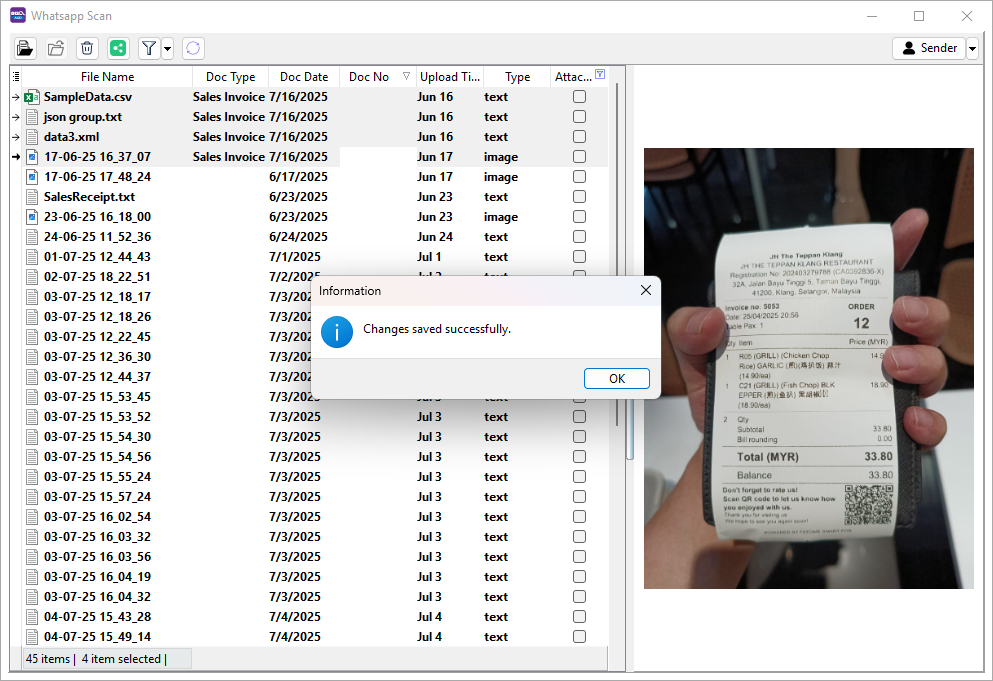Tick the attachment checkbox for SampleData.csv

[x=579, y=97]
